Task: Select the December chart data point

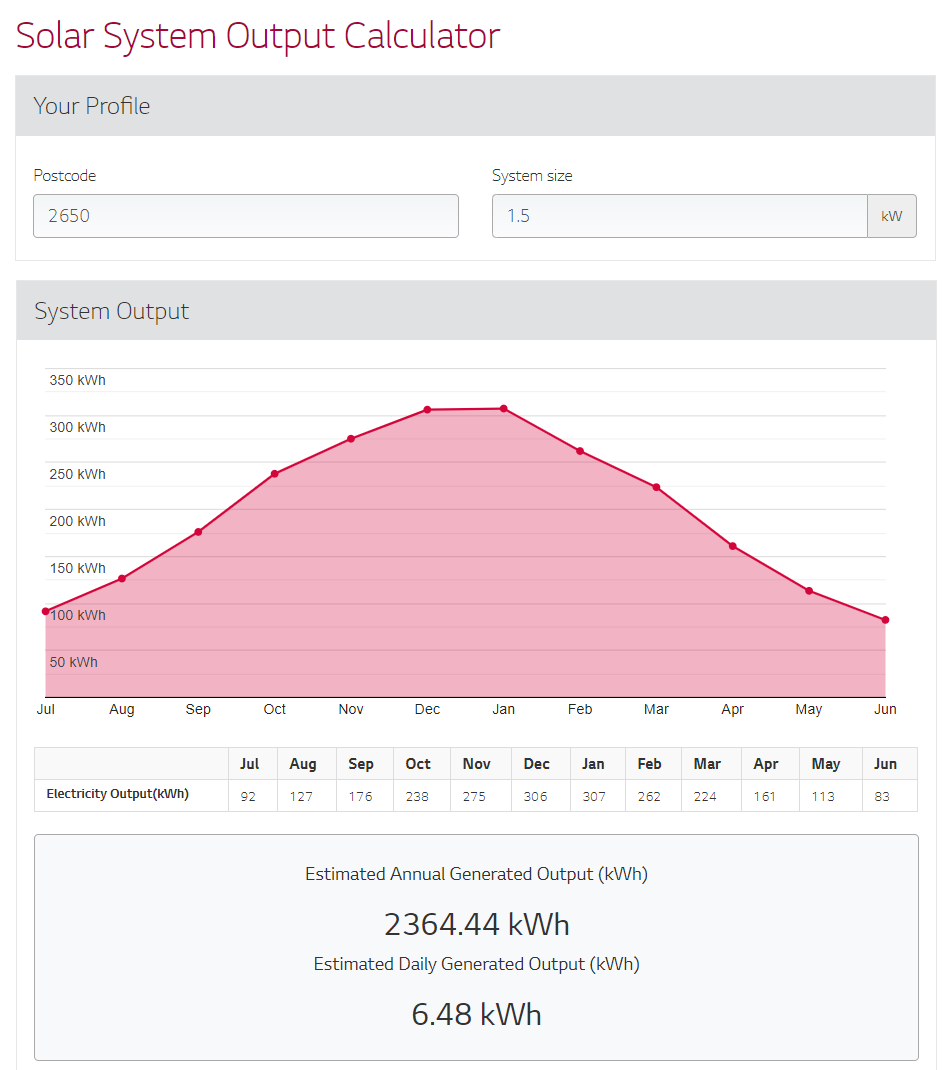Action: click(427, 410)
